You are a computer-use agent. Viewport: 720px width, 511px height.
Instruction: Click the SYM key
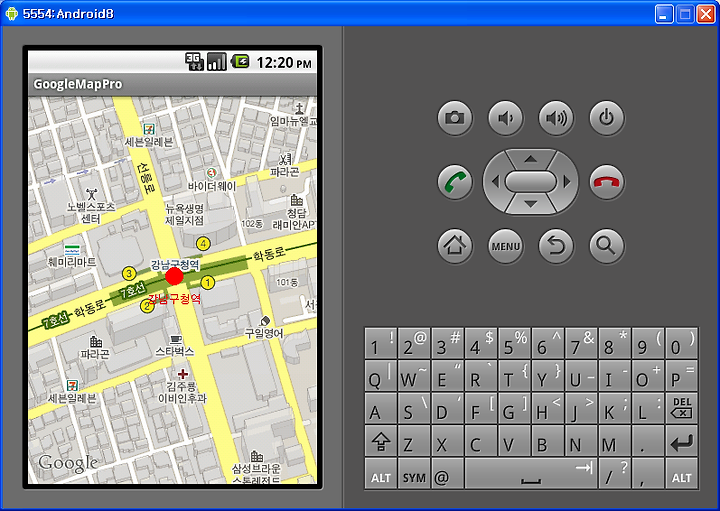(x=414, y=473)
